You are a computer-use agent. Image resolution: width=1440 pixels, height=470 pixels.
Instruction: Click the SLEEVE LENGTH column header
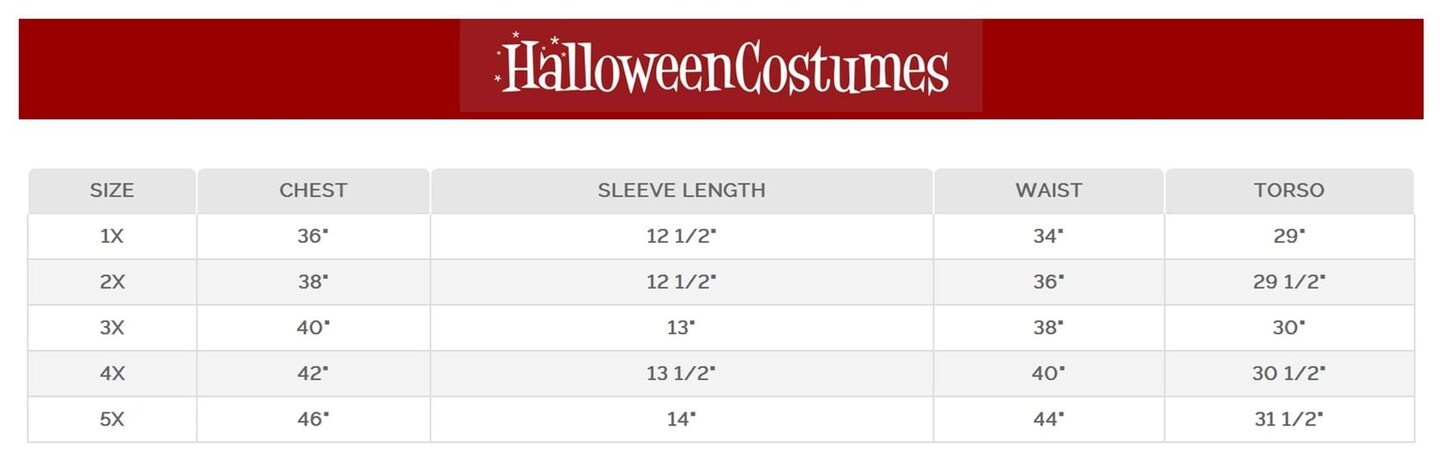681,190
